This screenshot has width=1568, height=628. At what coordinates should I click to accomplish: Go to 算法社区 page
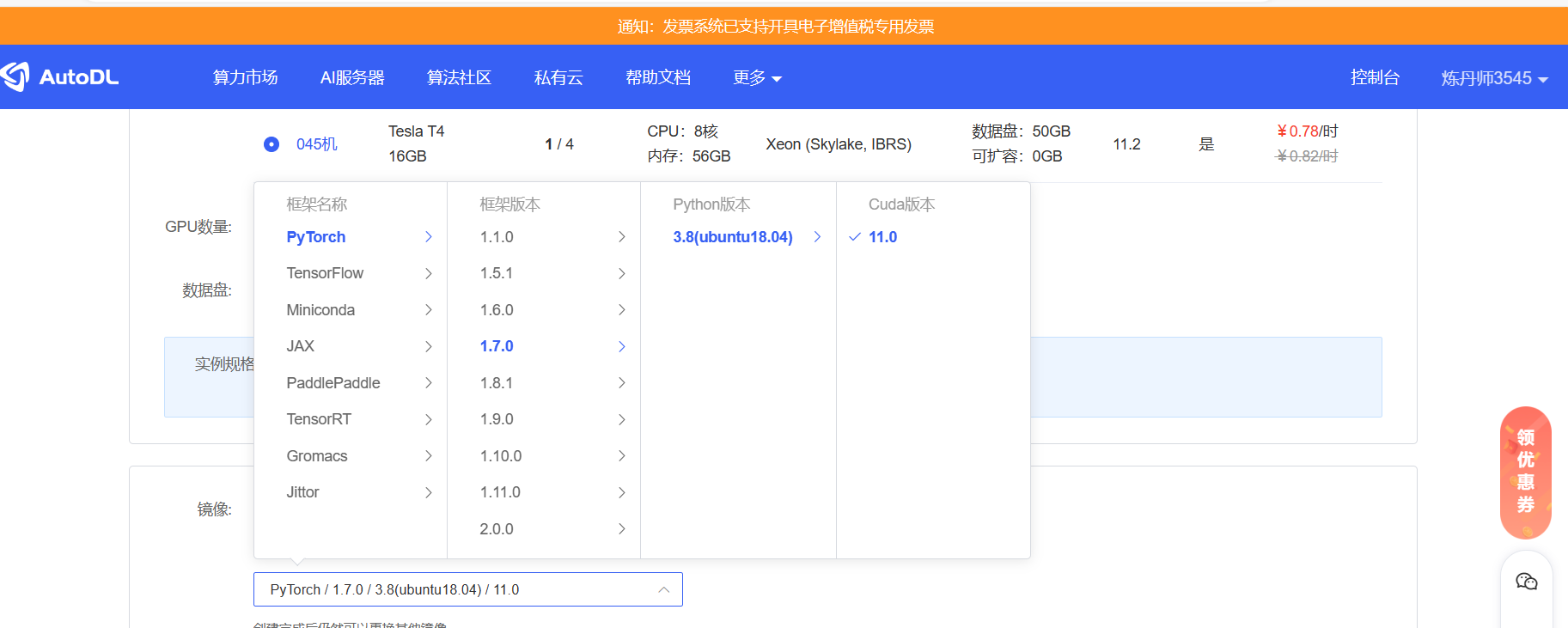(x=459, y=77)
